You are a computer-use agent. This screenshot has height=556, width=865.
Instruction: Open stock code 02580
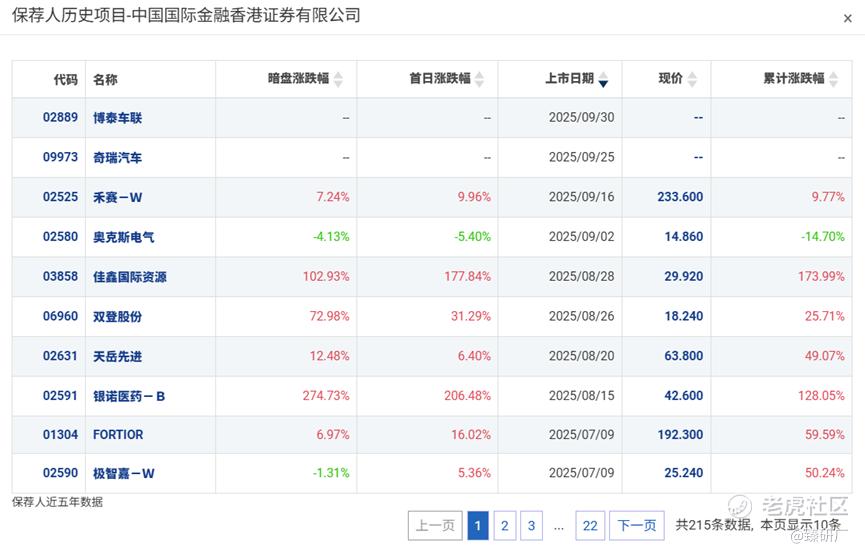coord(60,237)
